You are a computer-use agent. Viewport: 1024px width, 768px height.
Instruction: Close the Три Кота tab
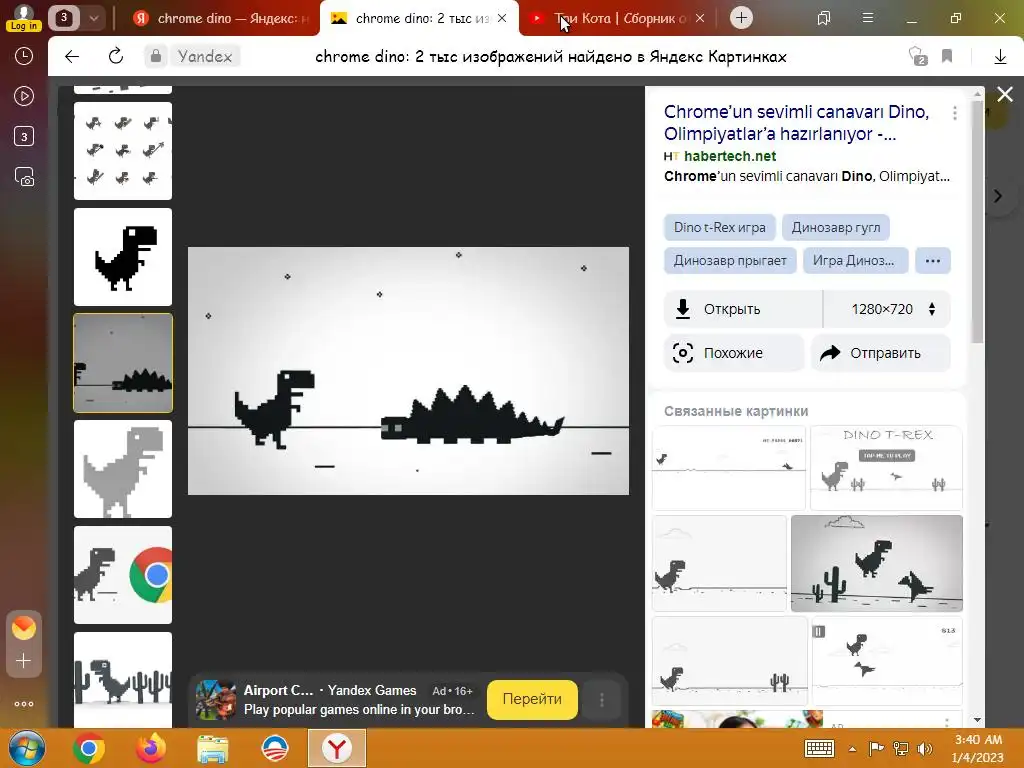pos(700,18)
